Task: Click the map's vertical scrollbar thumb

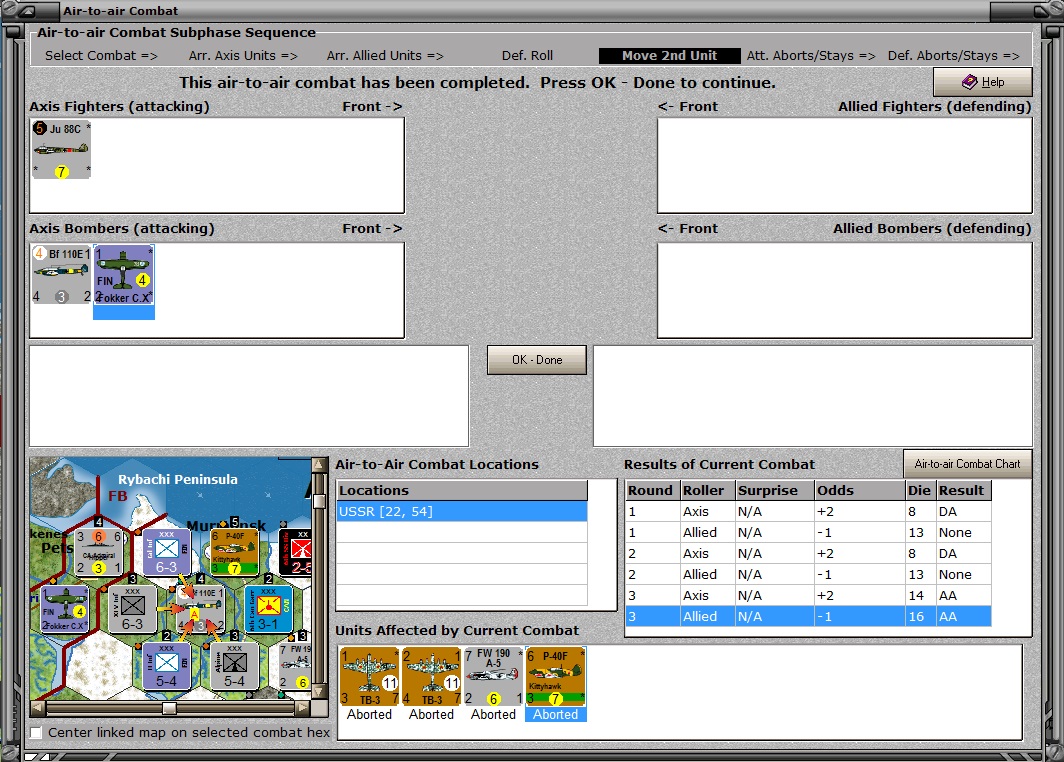Action: (319, 501)
